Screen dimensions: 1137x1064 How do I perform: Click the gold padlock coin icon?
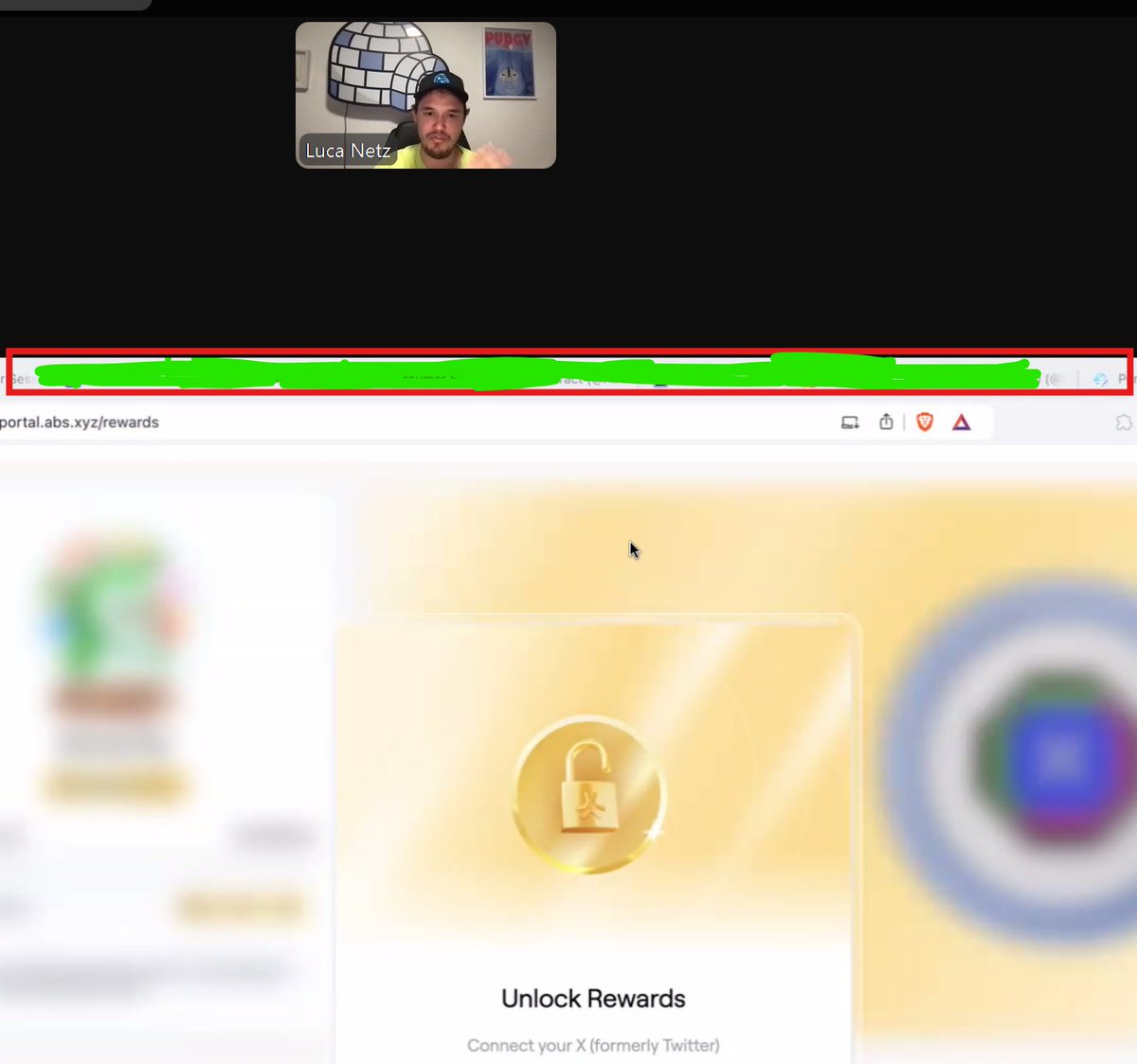point(590,794)
